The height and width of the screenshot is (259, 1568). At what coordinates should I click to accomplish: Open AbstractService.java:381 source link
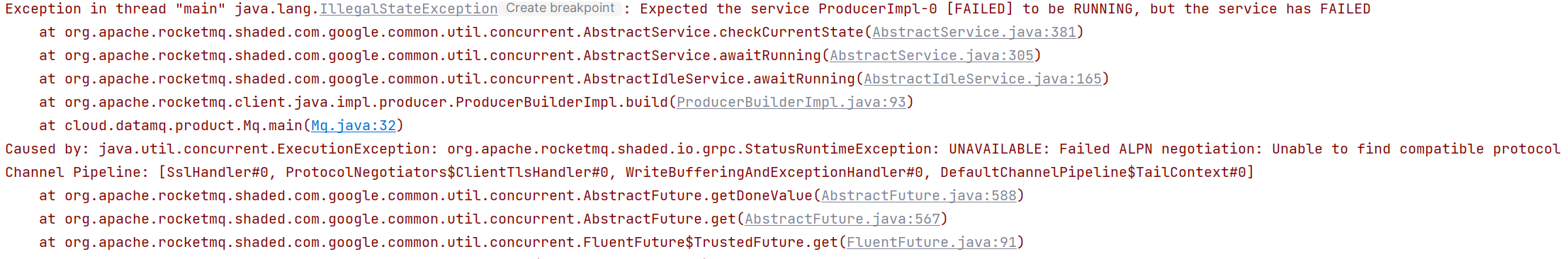pyautogui.click(x=974, y=33)
